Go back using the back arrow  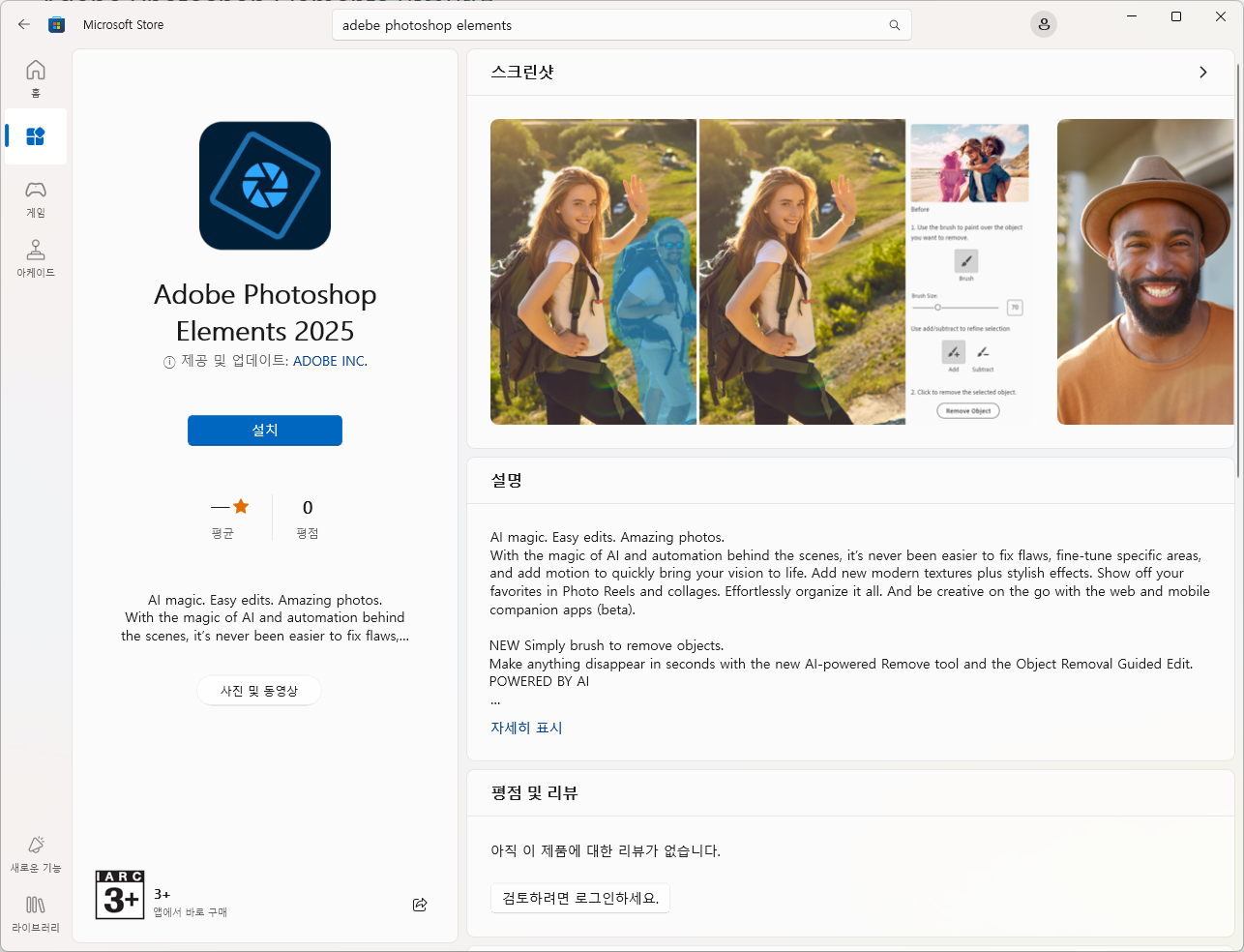tap(24, 25)
